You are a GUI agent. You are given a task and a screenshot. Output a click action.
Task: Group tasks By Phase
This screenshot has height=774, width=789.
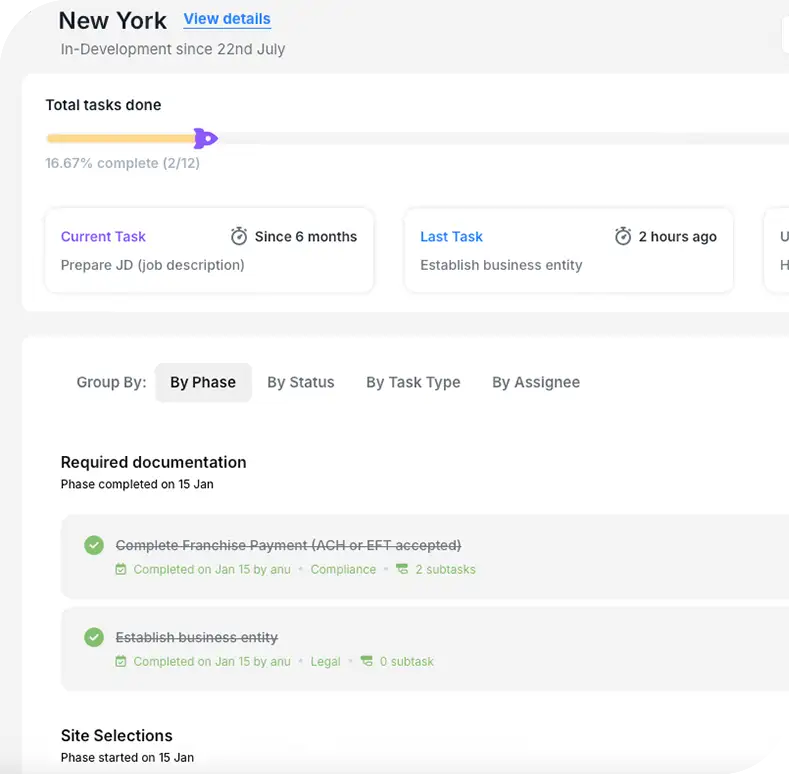pyautogui.click(x=203, y=382)
